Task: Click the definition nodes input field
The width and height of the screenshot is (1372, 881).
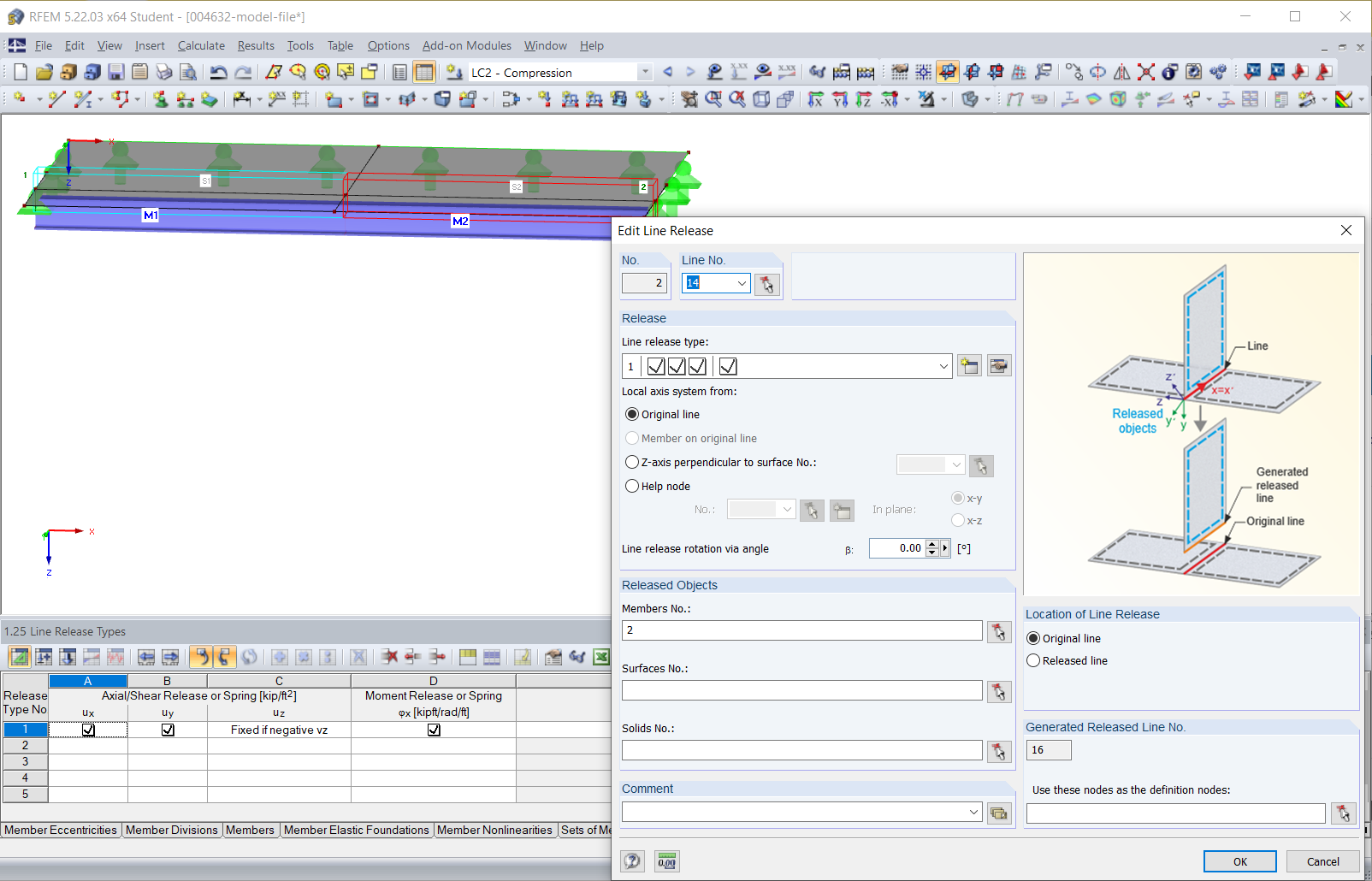Action: click(1176, 813)
